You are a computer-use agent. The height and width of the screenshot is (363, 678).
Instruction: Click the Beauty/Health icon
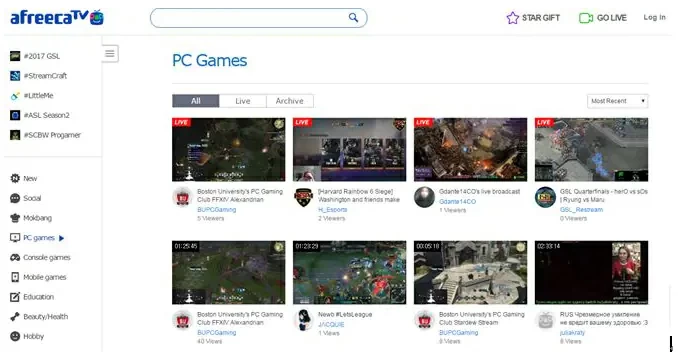(x=15, y=316)
